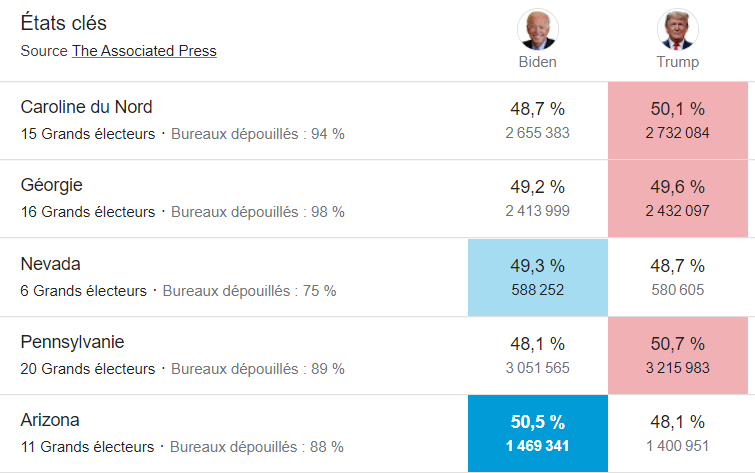Click the Biden column header label
The width and height of the screenshot is (755, 473).
pos(537,62)
